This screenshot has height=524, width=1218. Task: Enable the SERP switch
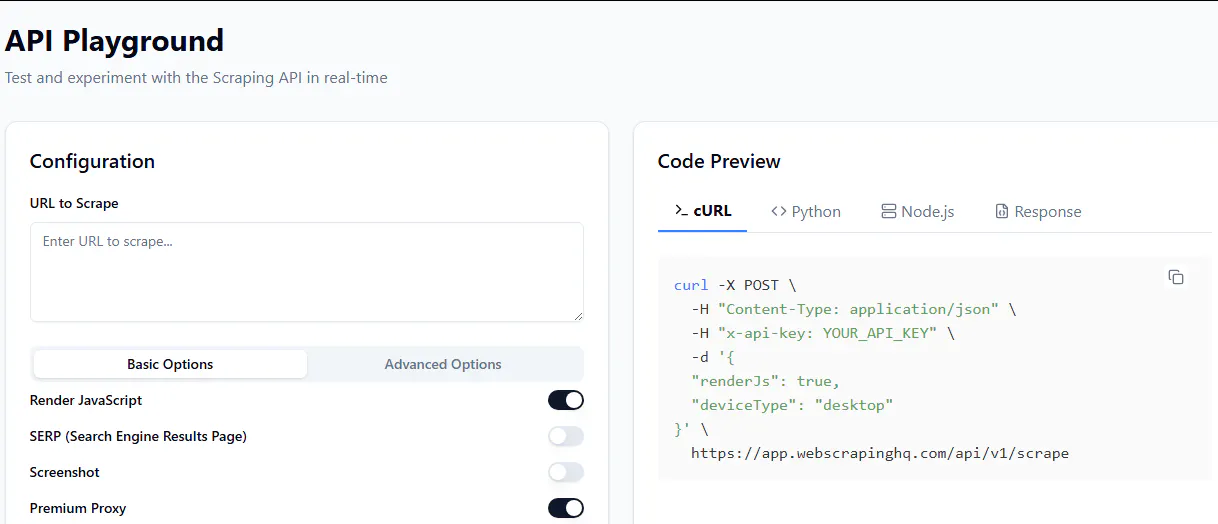[x=566, y=436]
